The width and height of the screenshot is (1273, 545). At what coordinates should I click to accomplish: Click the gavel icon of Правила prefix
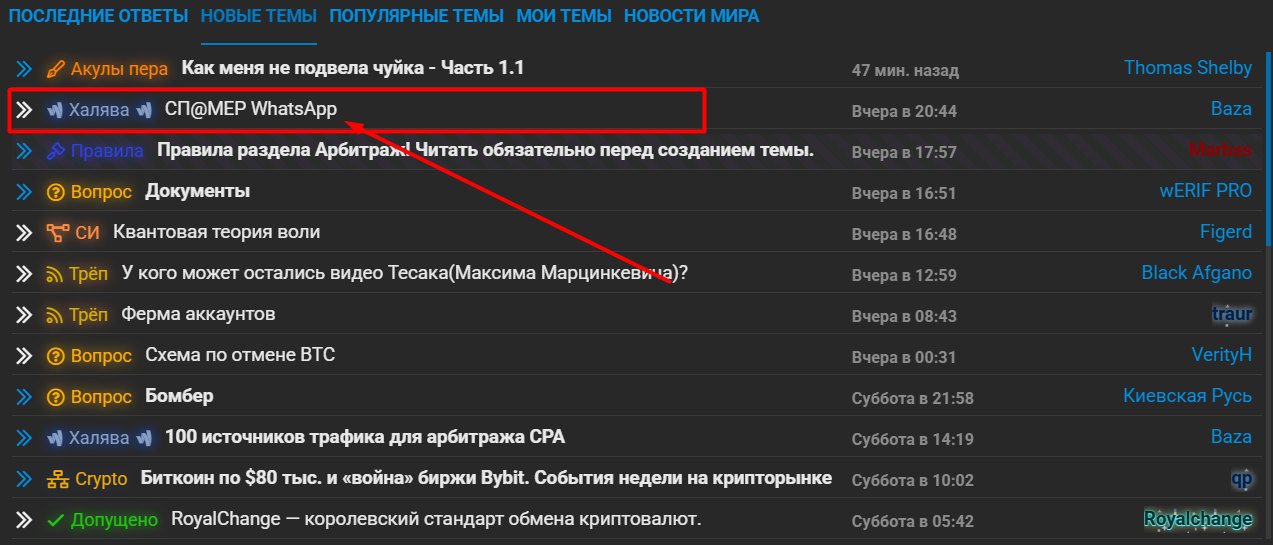click(56, 152)
